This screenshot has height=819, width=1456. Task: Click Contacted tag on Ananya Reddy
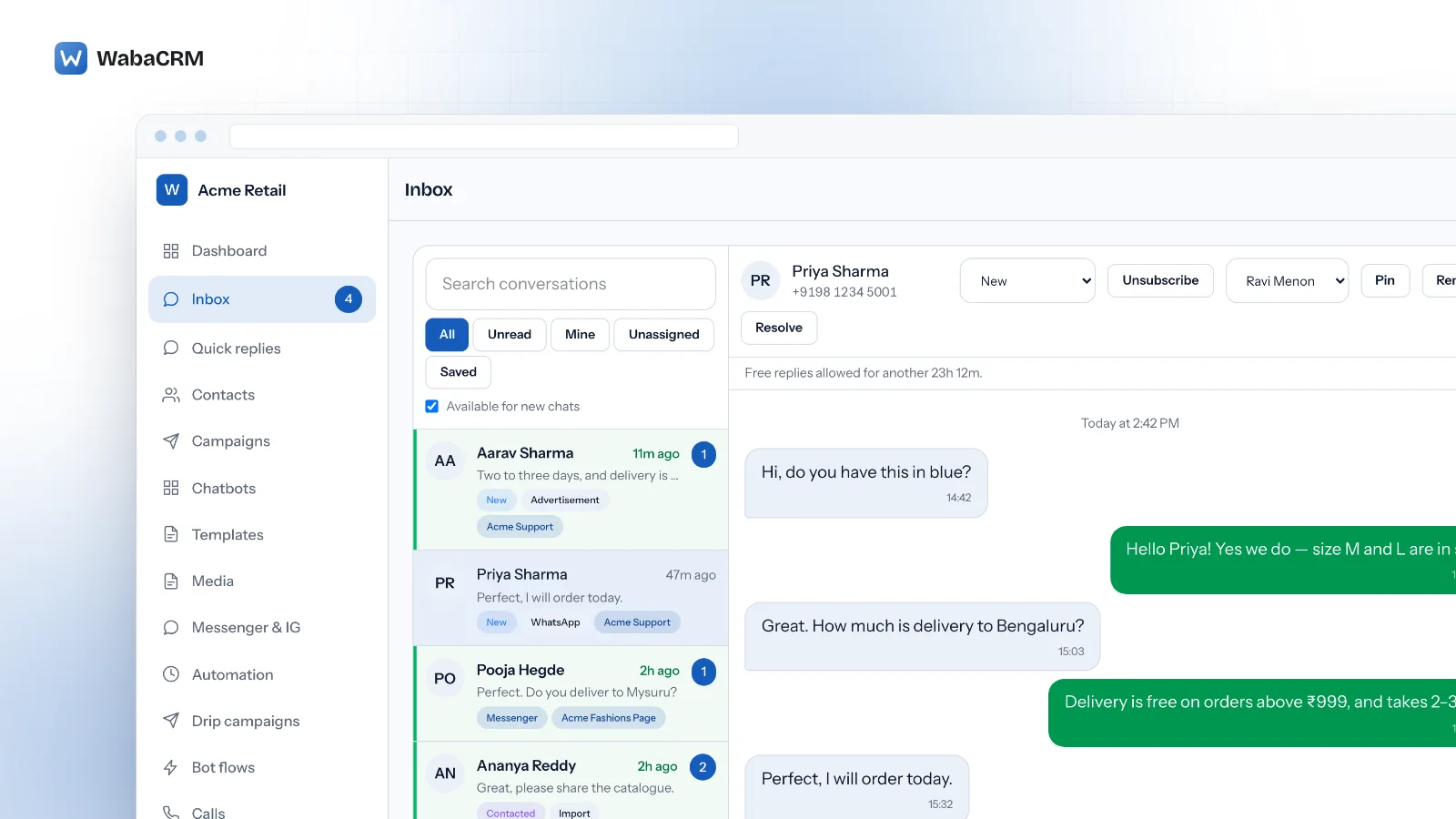(x=511, y=813)
